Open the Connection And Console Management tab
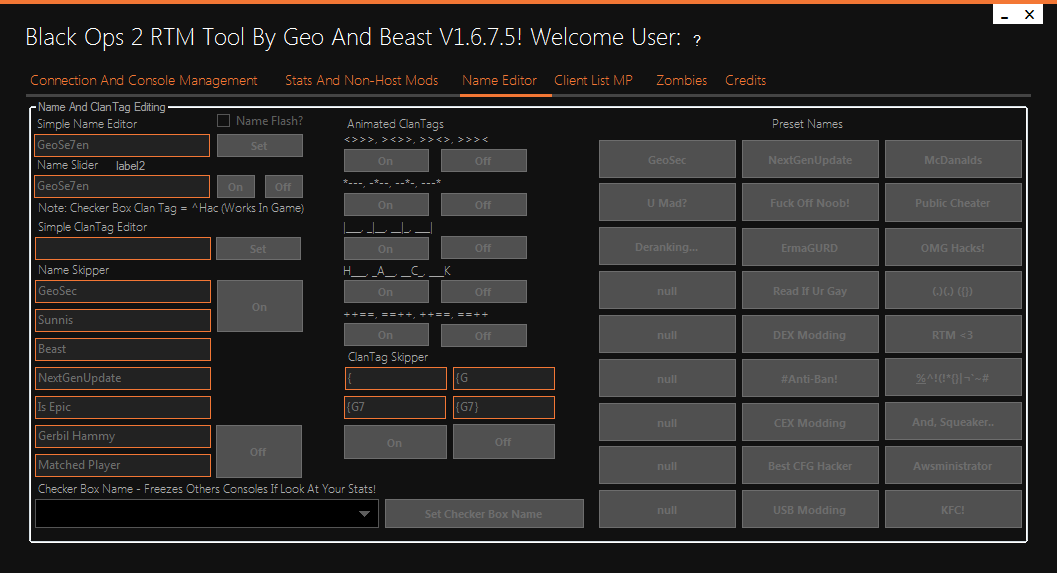The width and height of the screenshot is (1057, 573). (144, 80)
